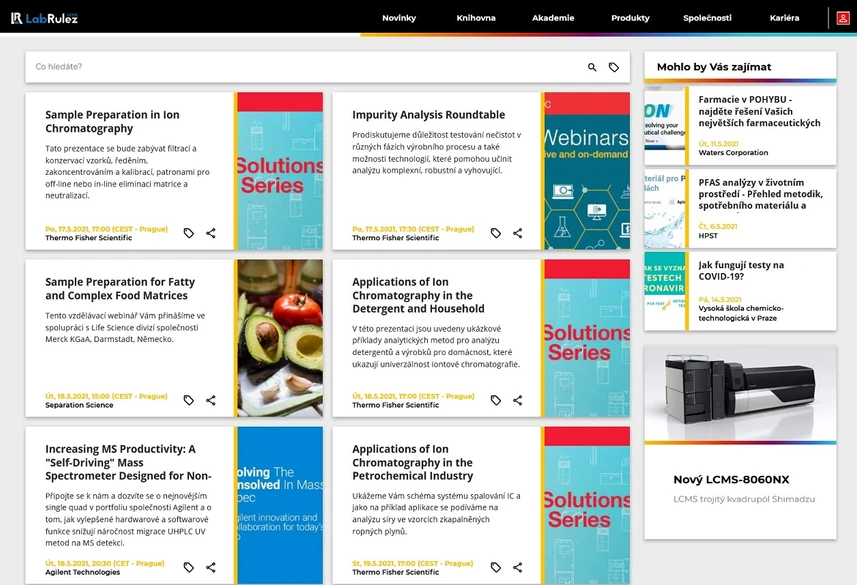Click the blue Agilent image on MS Productivity card

pos(280,505)
